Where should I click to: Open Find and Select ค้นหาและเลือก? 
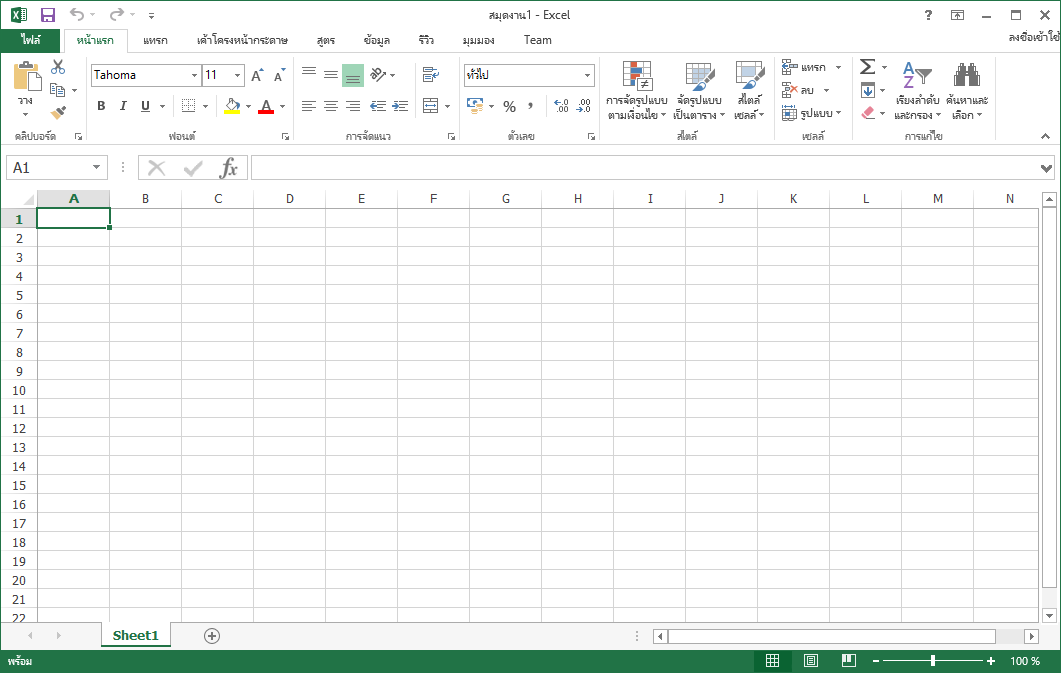(967, 91)
